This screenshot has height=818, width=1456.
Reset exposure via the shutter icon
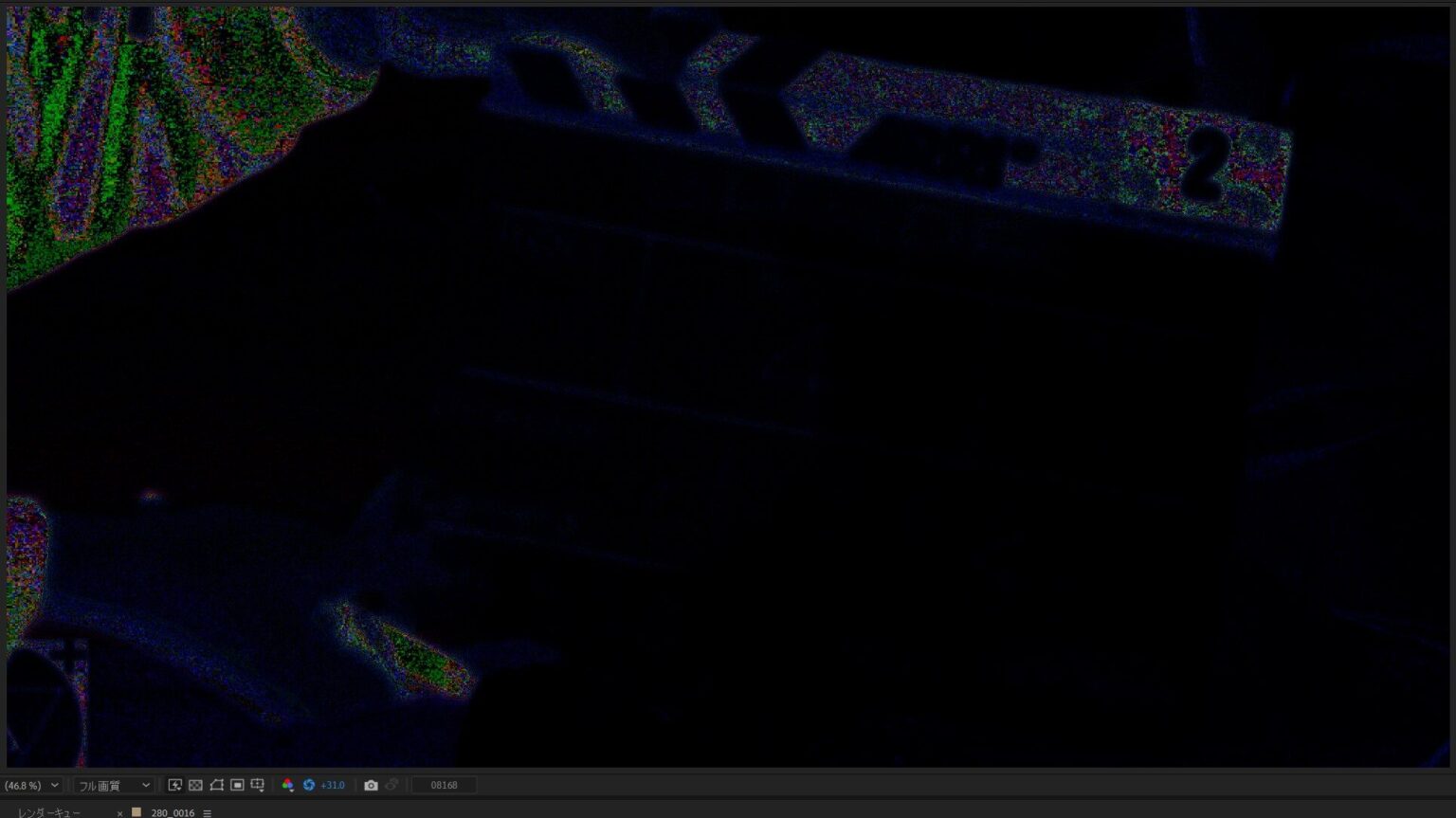(x=308, y=784)
